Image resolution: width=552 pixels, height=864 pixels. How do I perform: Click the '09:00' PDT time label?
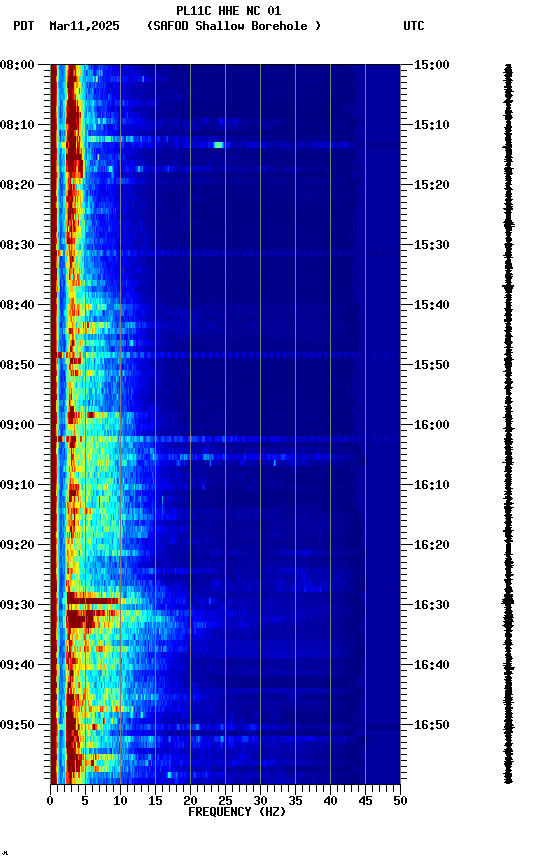17,425
